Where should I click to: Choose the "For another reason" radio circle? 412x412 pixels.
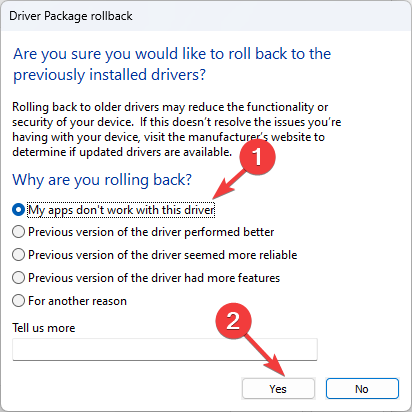[x=18, y=301]
